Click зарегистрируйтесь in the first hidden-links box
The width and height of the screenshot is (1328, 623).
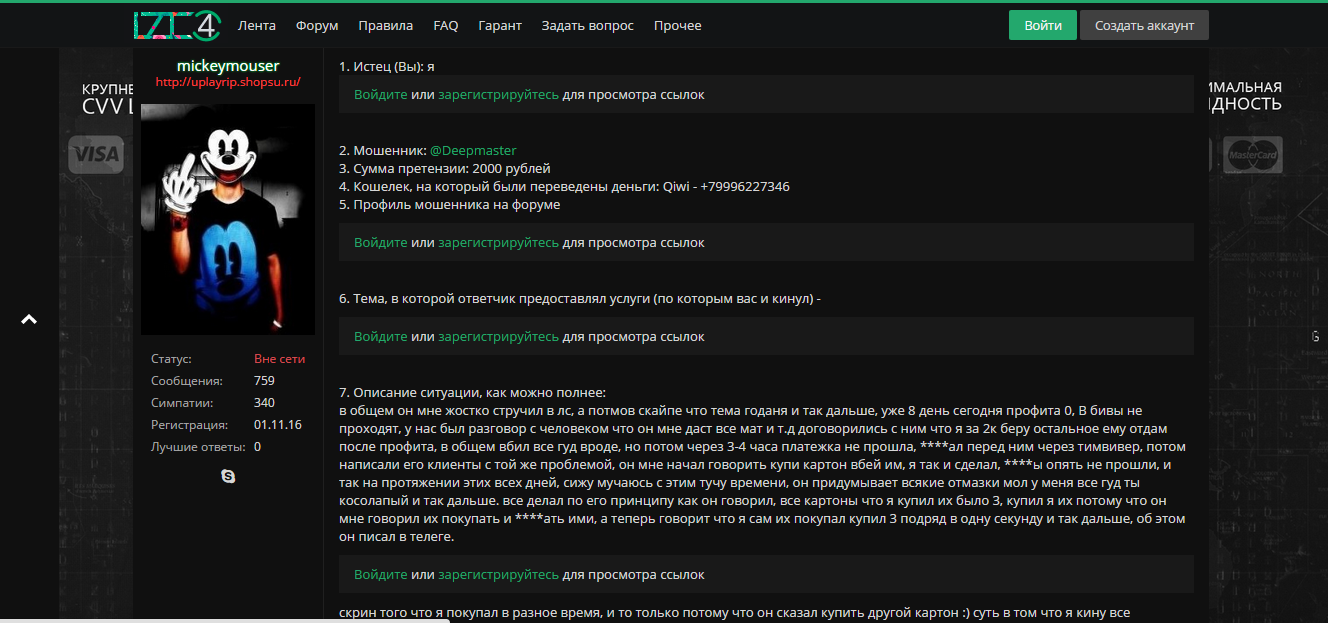click(498, 94)
